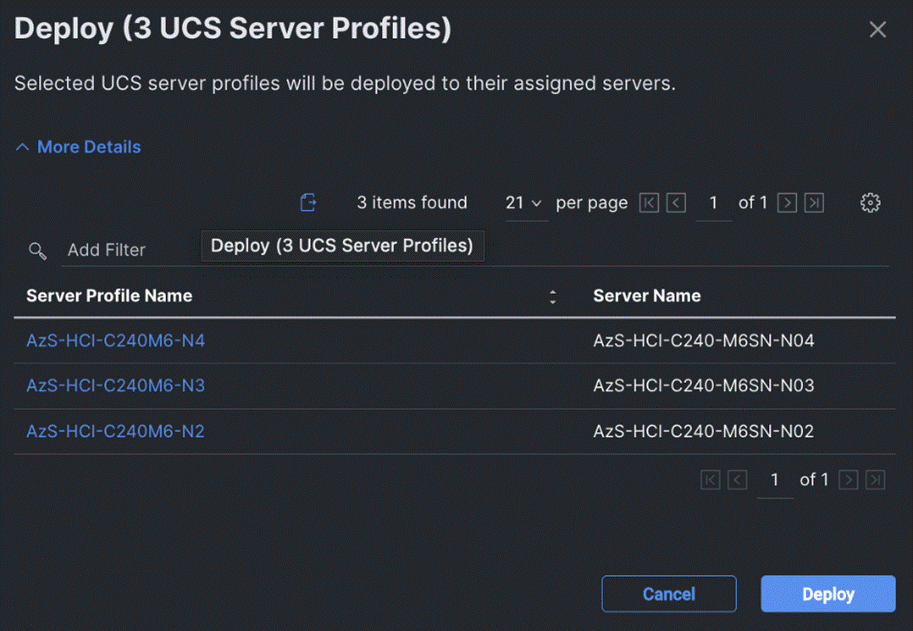Screen dimensions: 913x631
Task: Open the per page count dropdown showing 21
Action: [524, 202]
